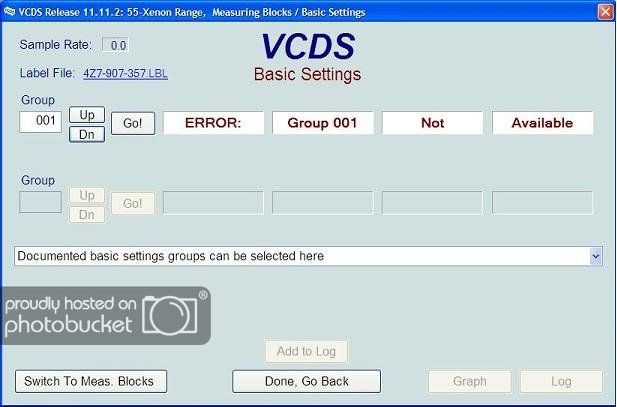Click the dropdown arrow of the settings groups list
The width and height of the screenshot is (617, 407).
point(596,256)
